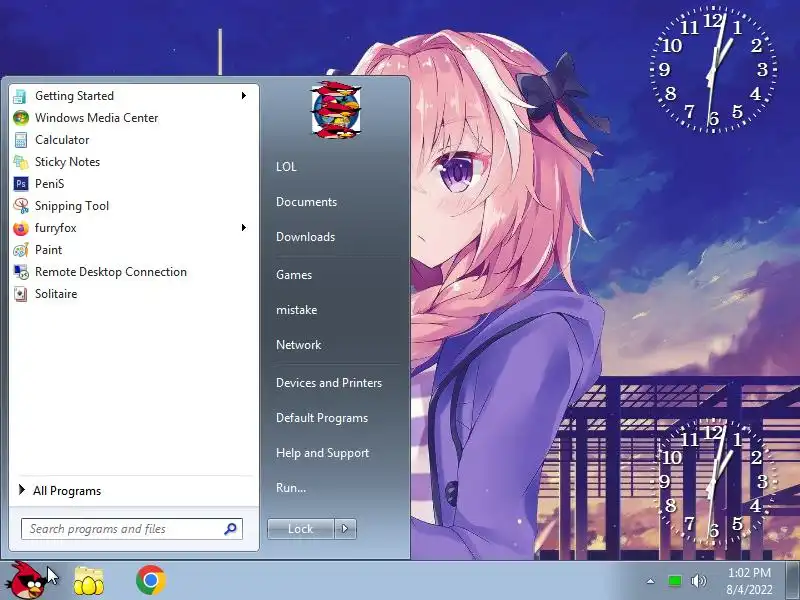Open Games from Start menu
Screen dimensions: 800x600
(x=294, y=275)
